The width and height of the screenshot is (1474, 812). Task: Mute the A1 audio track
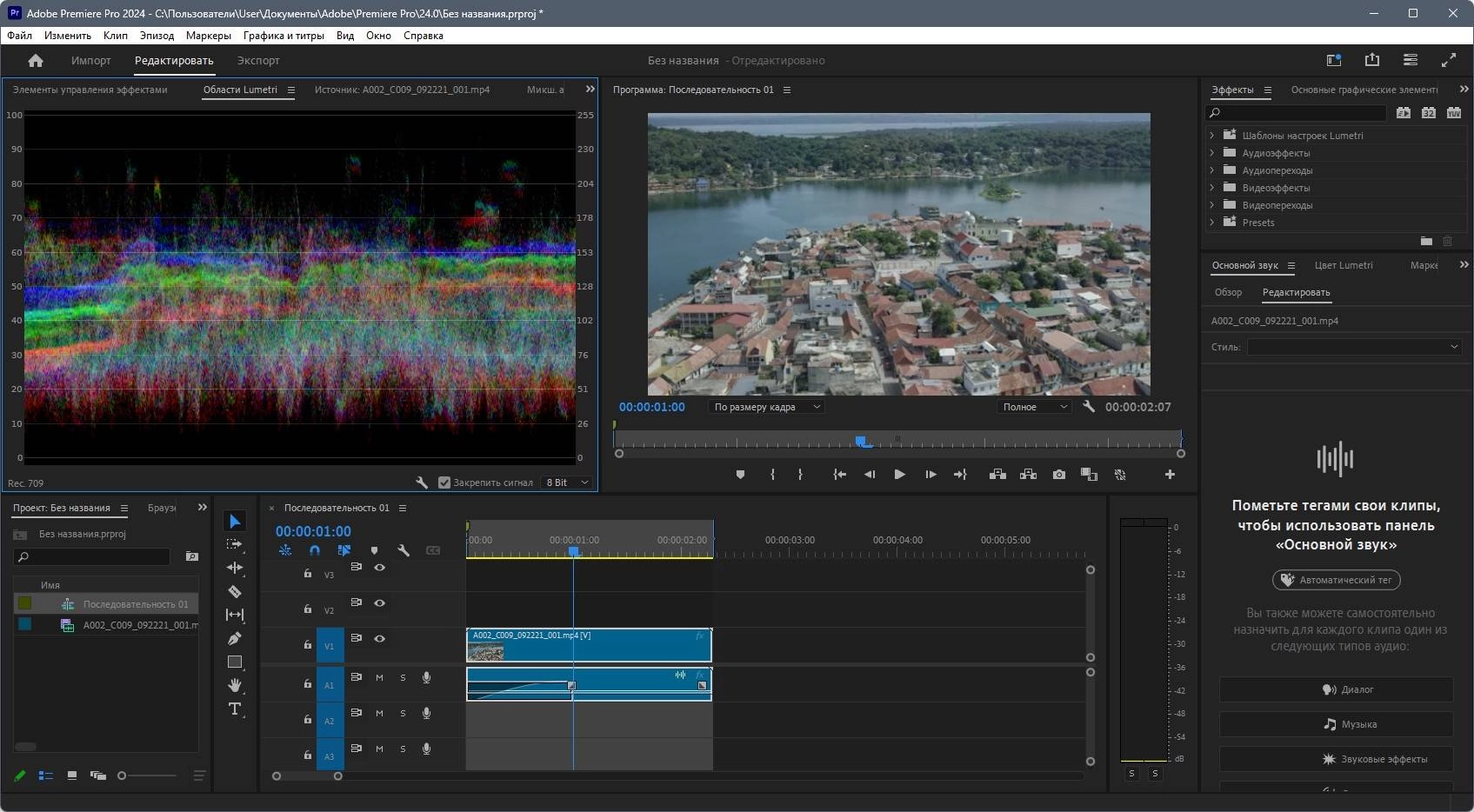pyautogui.click(x=379, y=677)
